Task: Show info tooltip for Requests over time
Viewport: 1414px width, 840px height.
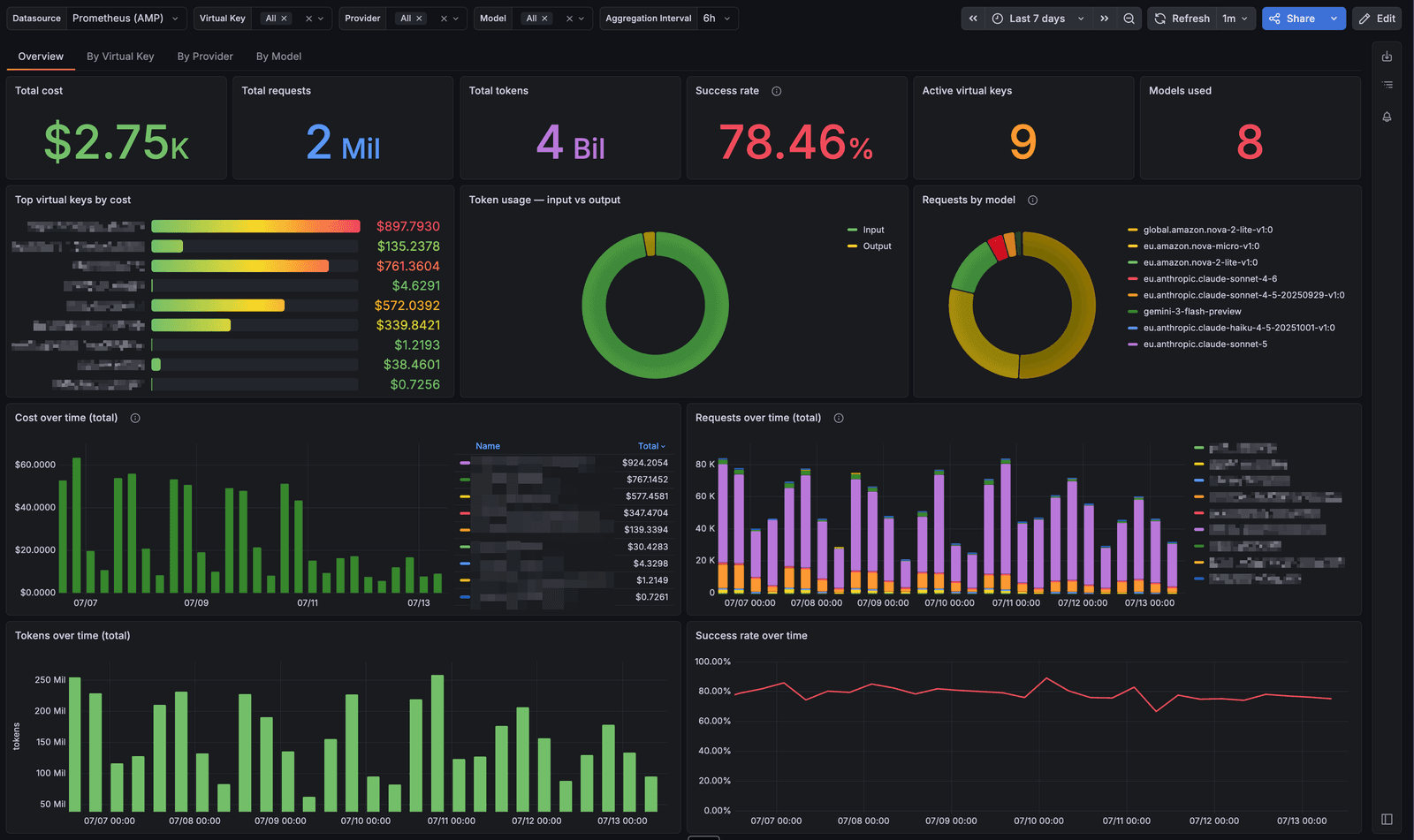Action: [x=839, y=419]
